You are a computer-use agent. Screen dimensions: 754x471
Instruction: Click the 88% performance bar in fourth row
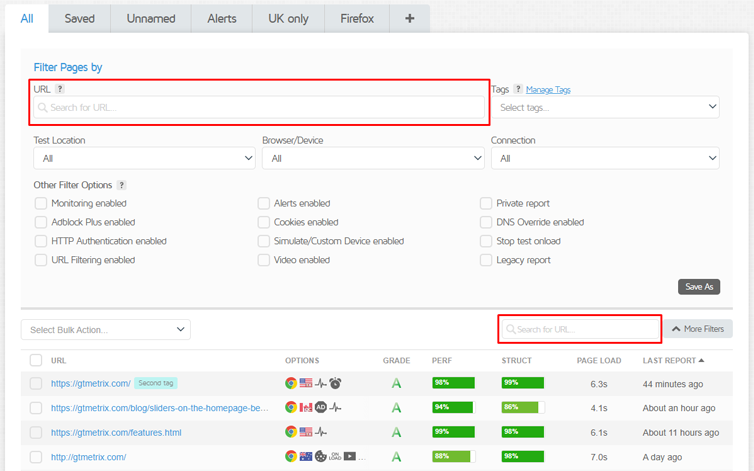[452, 457]
